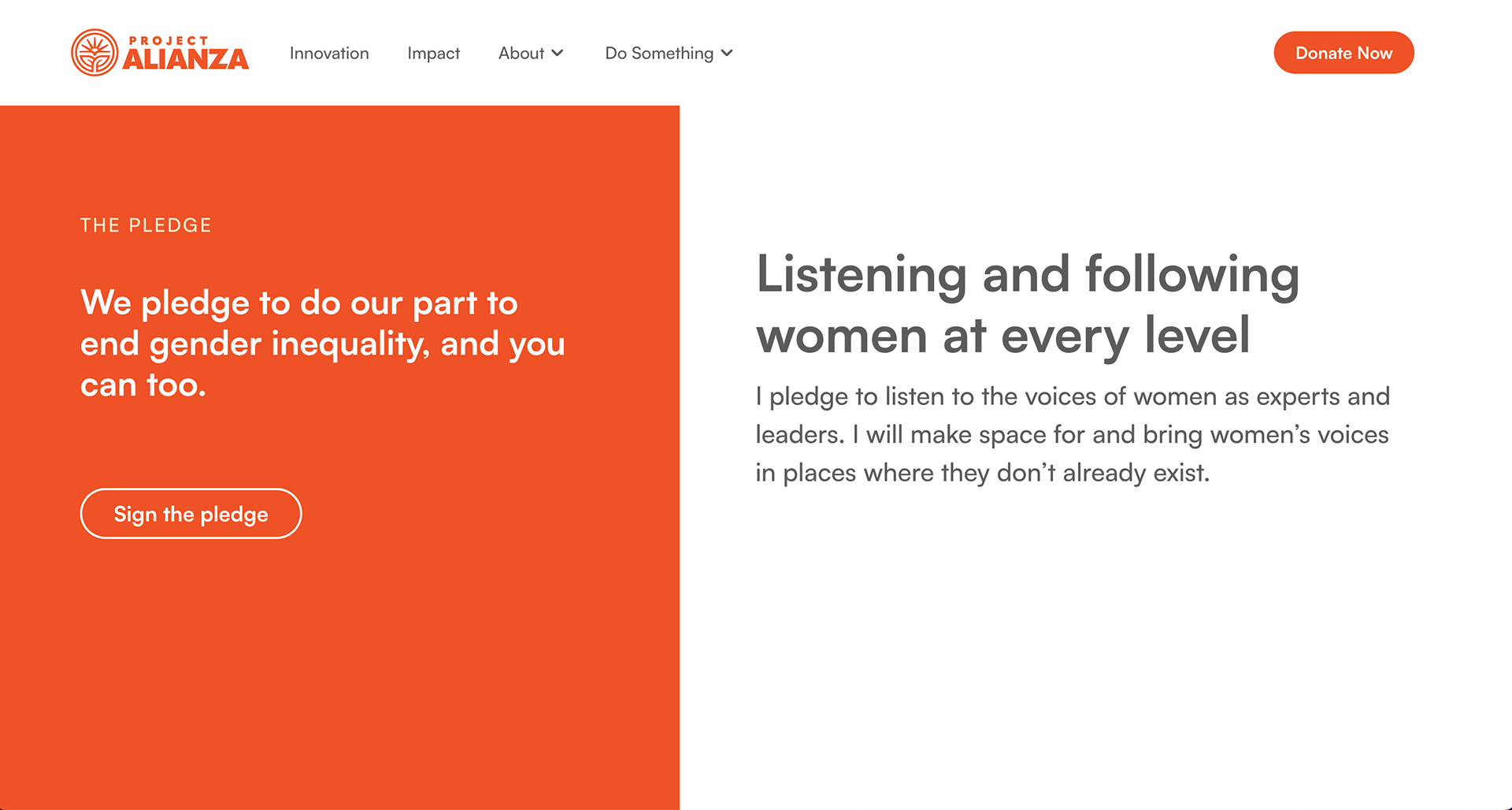Click the 'women's voices' phrase in paragraph

(1299, 435)
